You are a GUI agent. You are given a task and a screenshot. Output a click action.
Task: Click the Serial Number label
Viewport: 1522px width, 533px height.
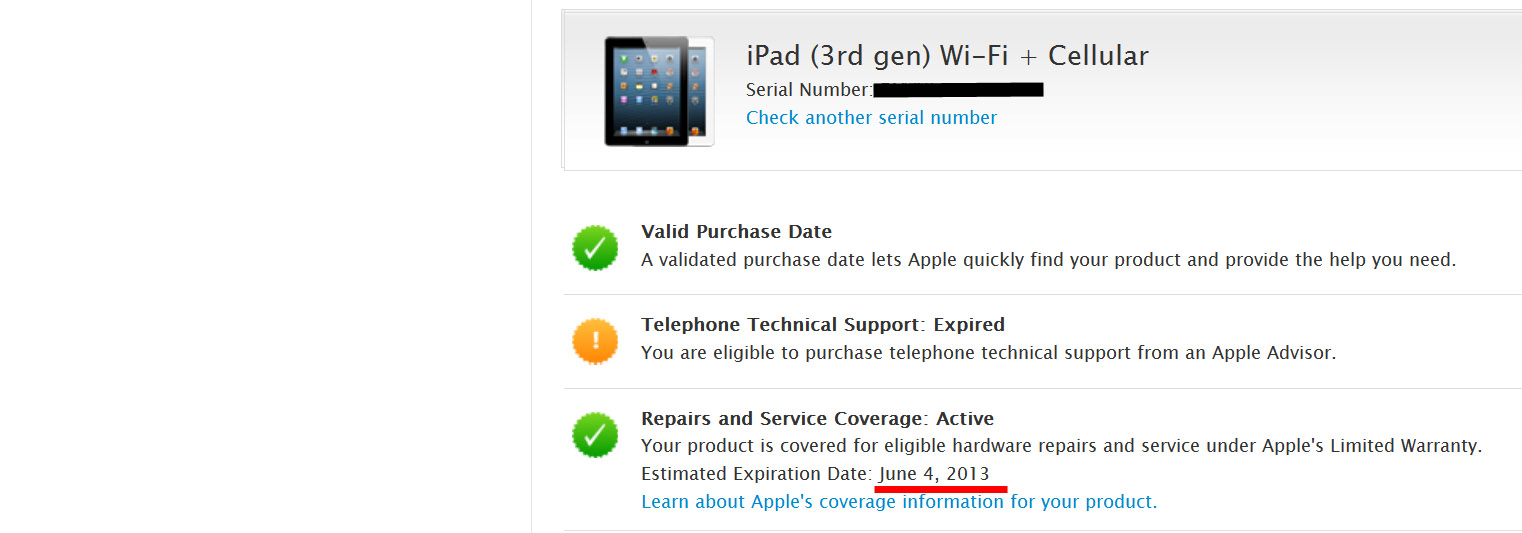tap(808, 90)
